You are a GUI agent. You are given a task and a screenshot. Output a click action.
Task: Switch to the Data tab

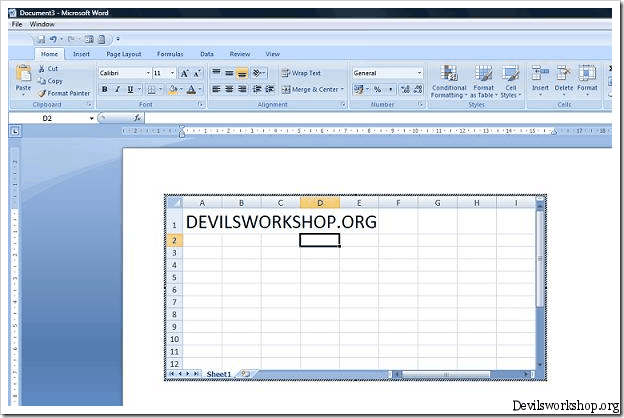[x=207, y=54]
